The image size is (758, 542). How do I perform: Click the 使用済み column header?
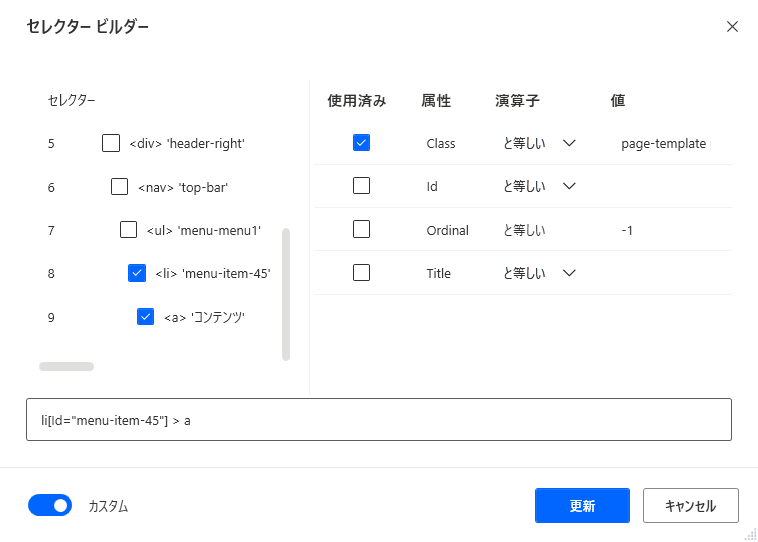tap(357, 101)
